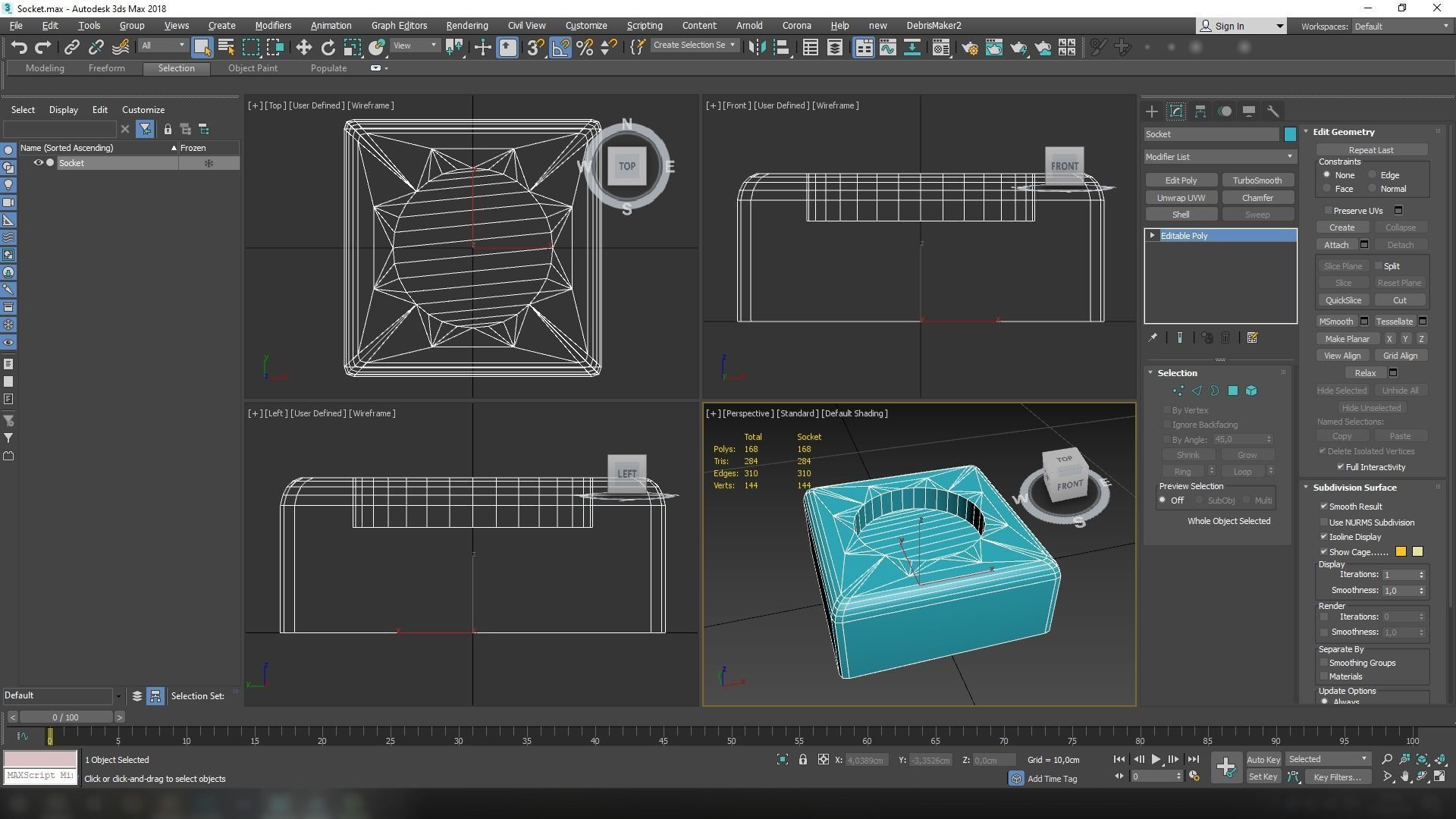1456x819 pixels.
Task: Click the Mirror tool icon
Action: click(x=756, y=47)
